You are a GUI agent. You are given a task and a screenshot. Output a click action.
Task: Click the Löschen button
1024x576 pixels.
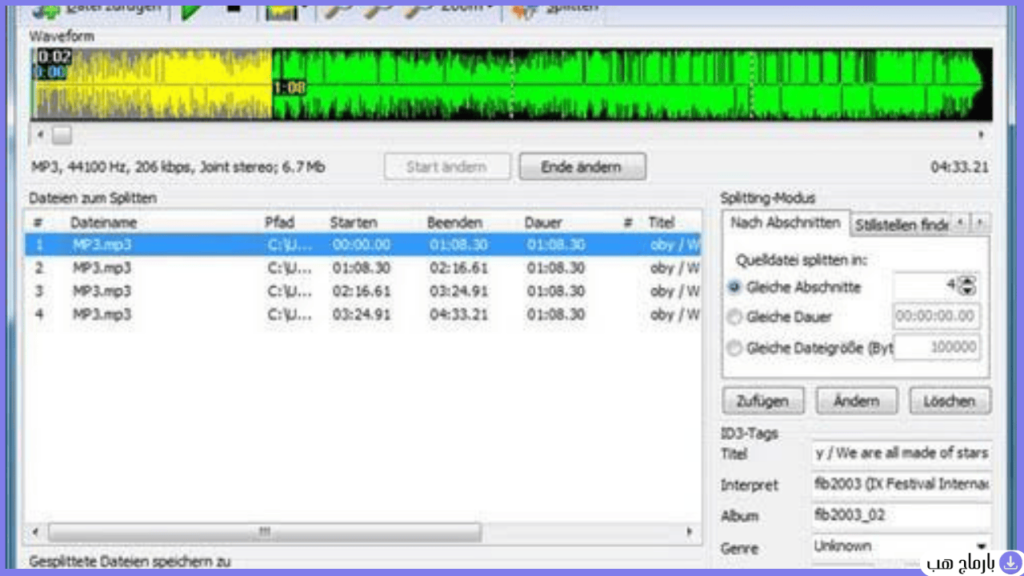950,401
